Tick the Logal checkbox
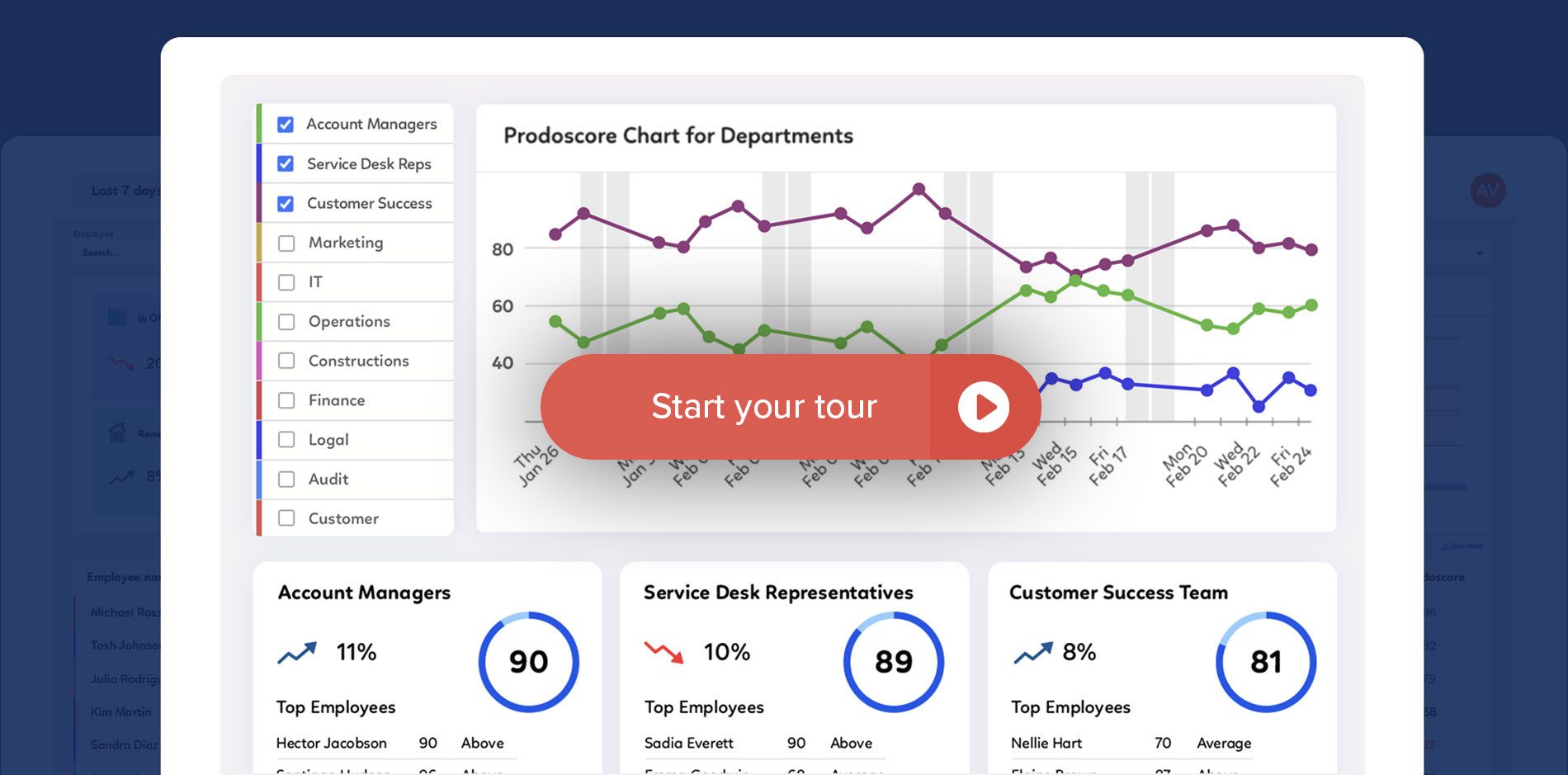1568x775 pixels. click(286, 439)
